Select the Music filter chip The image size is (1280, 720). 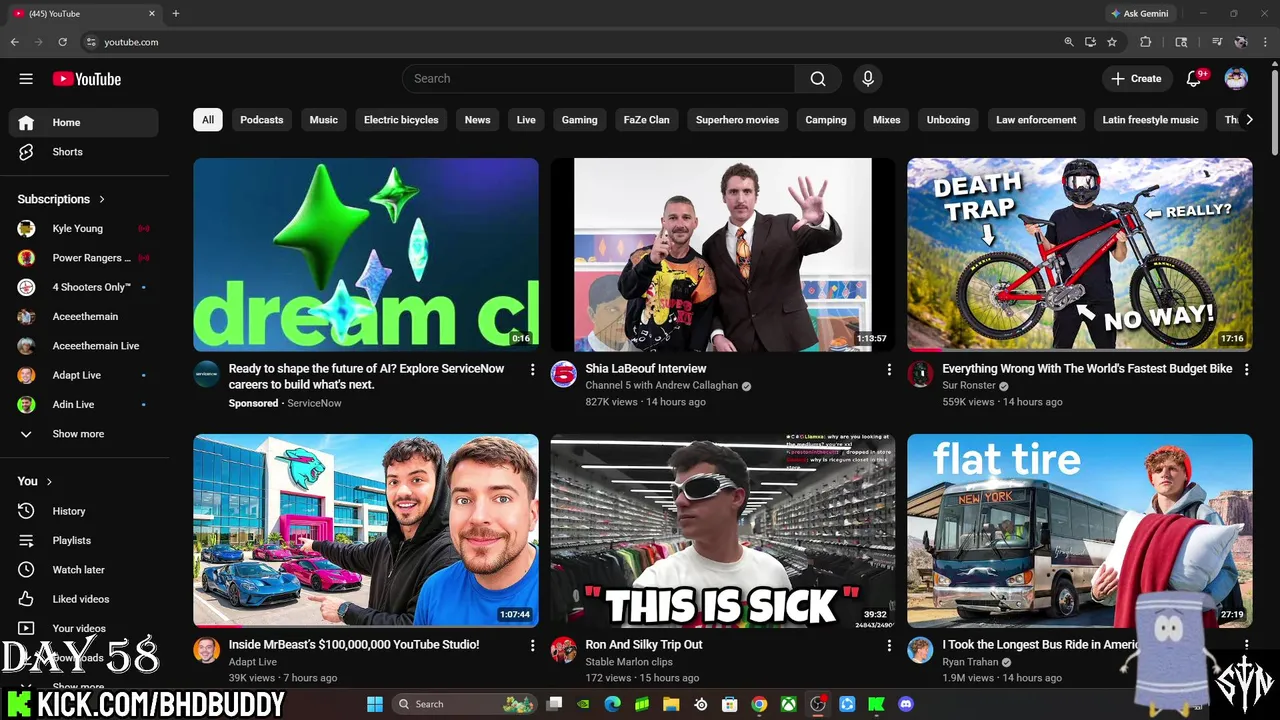[x=324, y=120]
